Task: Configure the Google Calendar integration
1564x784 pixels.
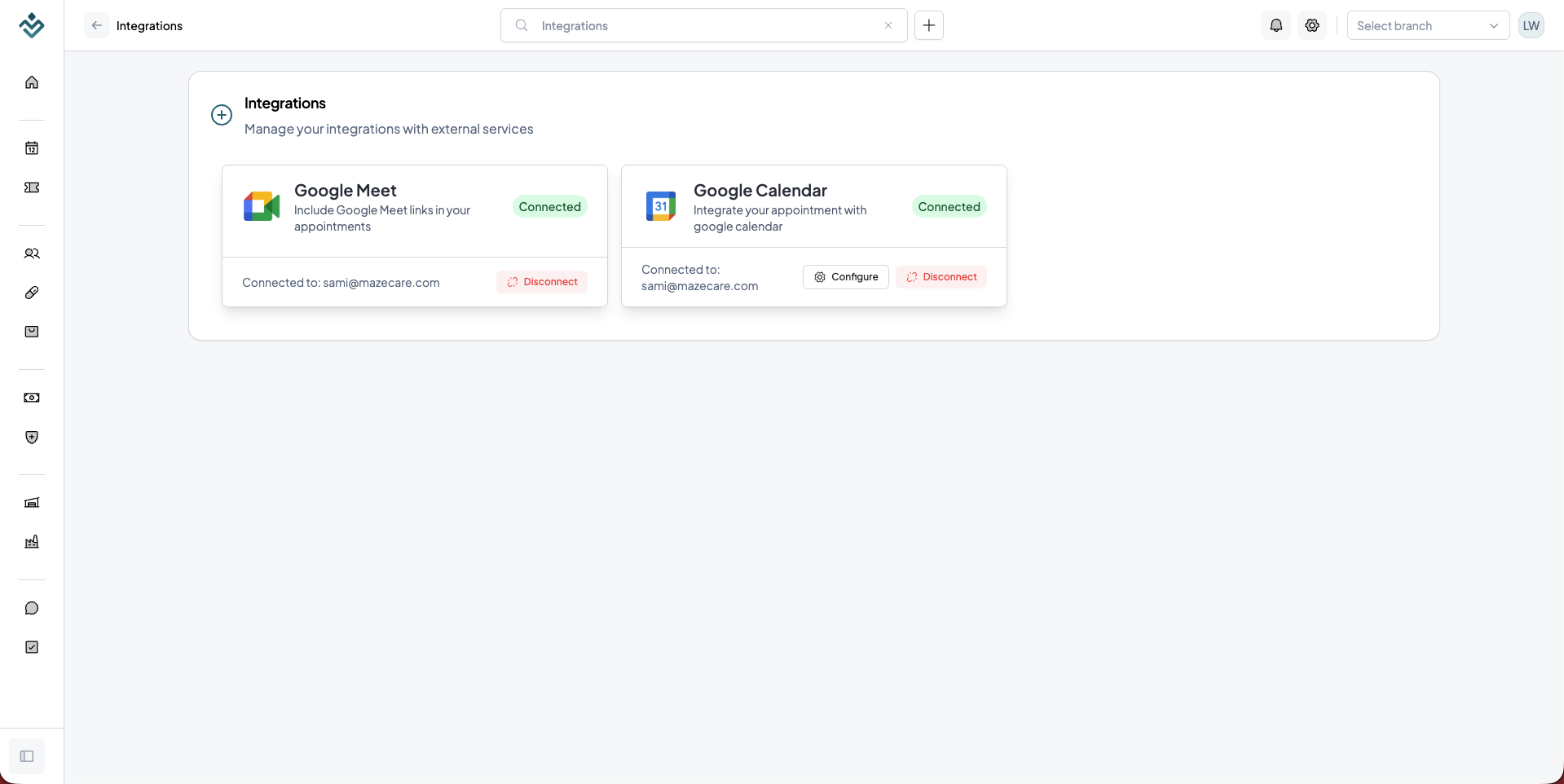Action: coord(846,277)
